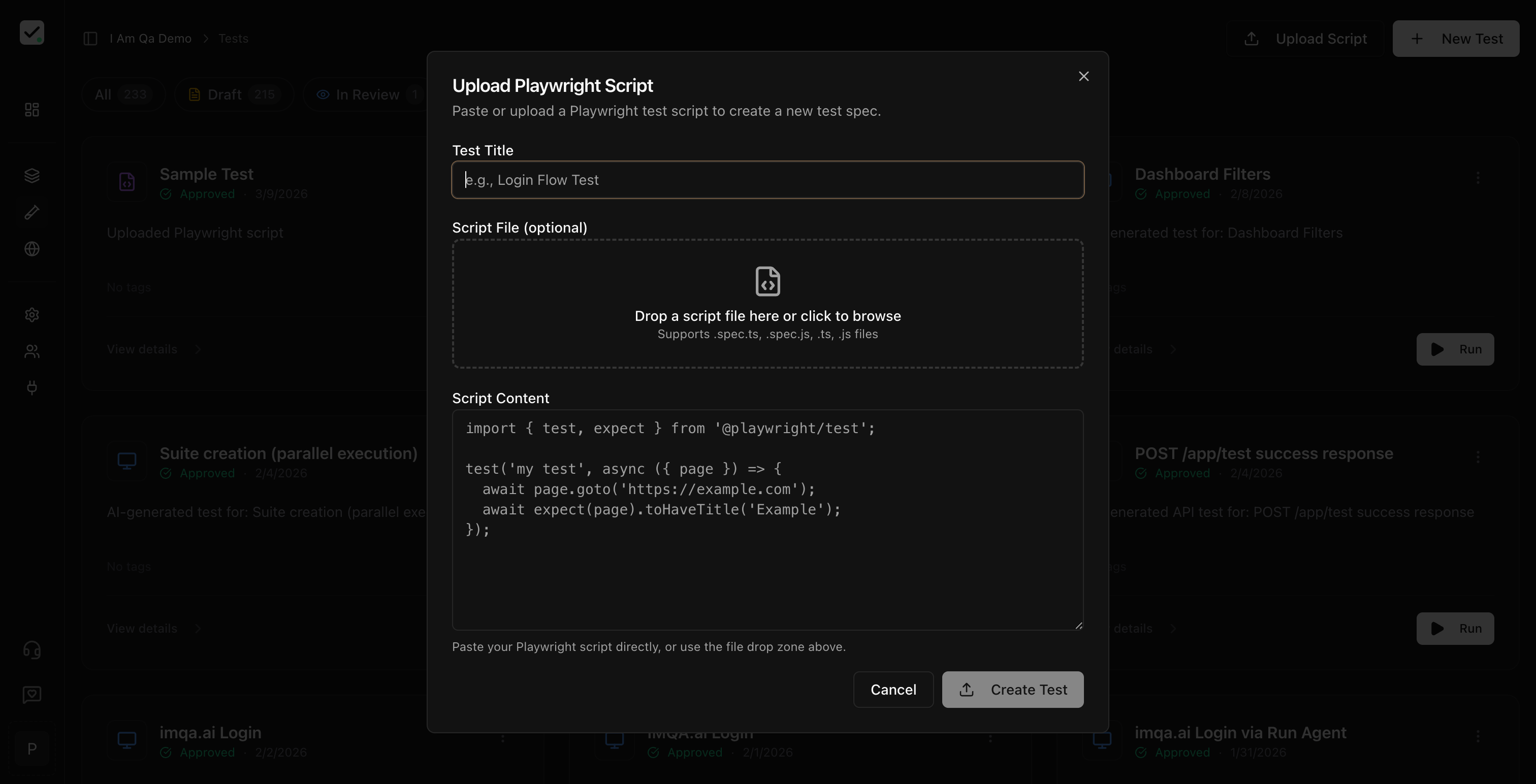Toggle the sidebar panel icon

tap(90, 39)
